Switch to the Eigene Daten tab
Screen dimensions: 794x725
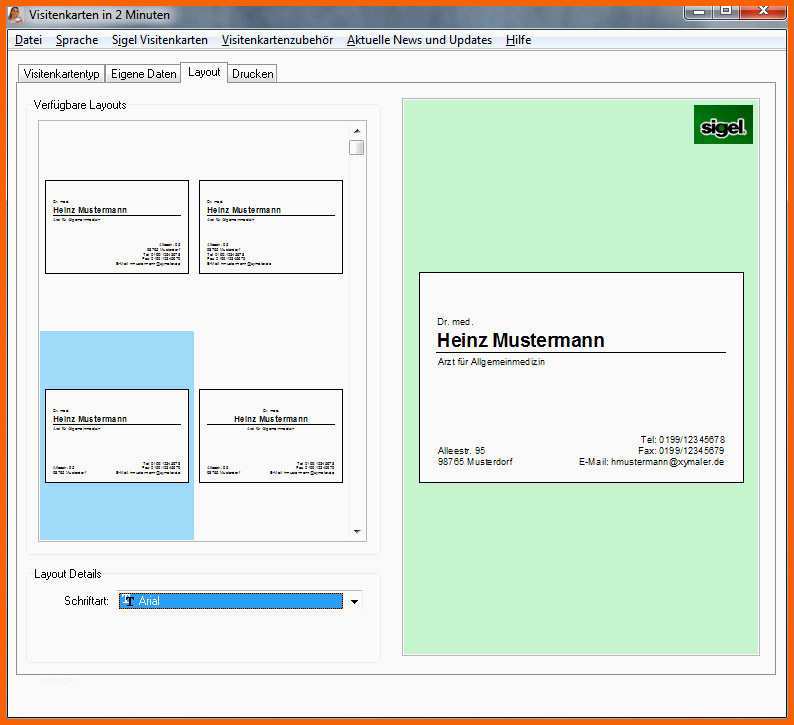tap(143, 73)
